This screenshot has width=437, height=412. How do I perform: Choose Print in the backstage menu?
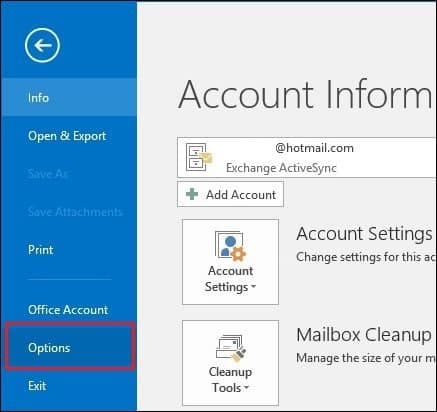68,250
